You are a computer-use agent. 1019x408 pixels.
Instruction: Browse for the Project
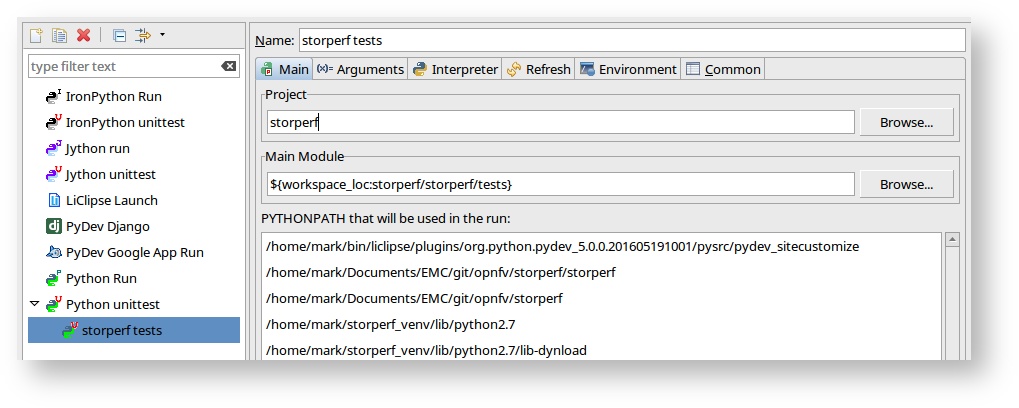click(906, 122)
